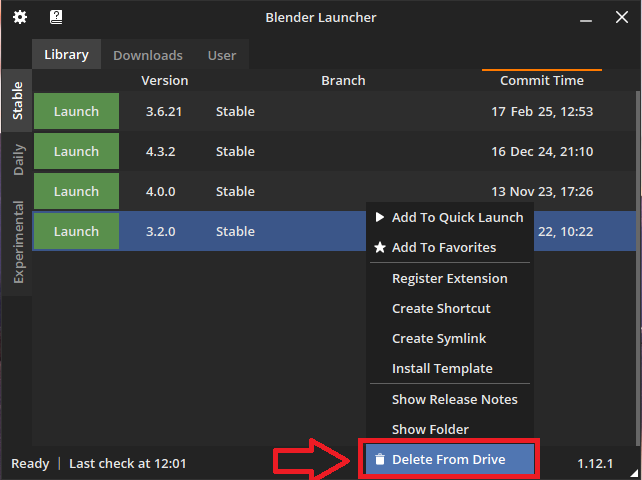Launch Blender version 3.6.21

pyautogui.click(x=77, y=111)
